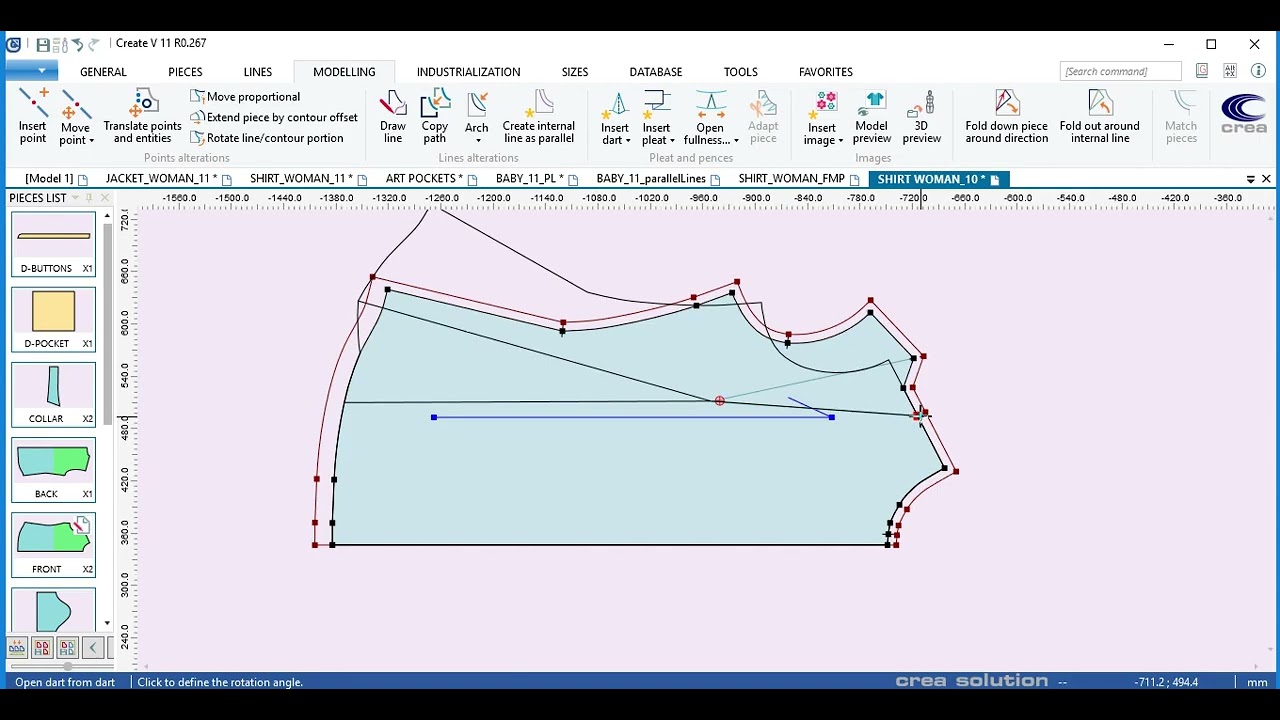Click Rotate line/contour portion
Screen dimensions: 1280x720
(267, 138)
